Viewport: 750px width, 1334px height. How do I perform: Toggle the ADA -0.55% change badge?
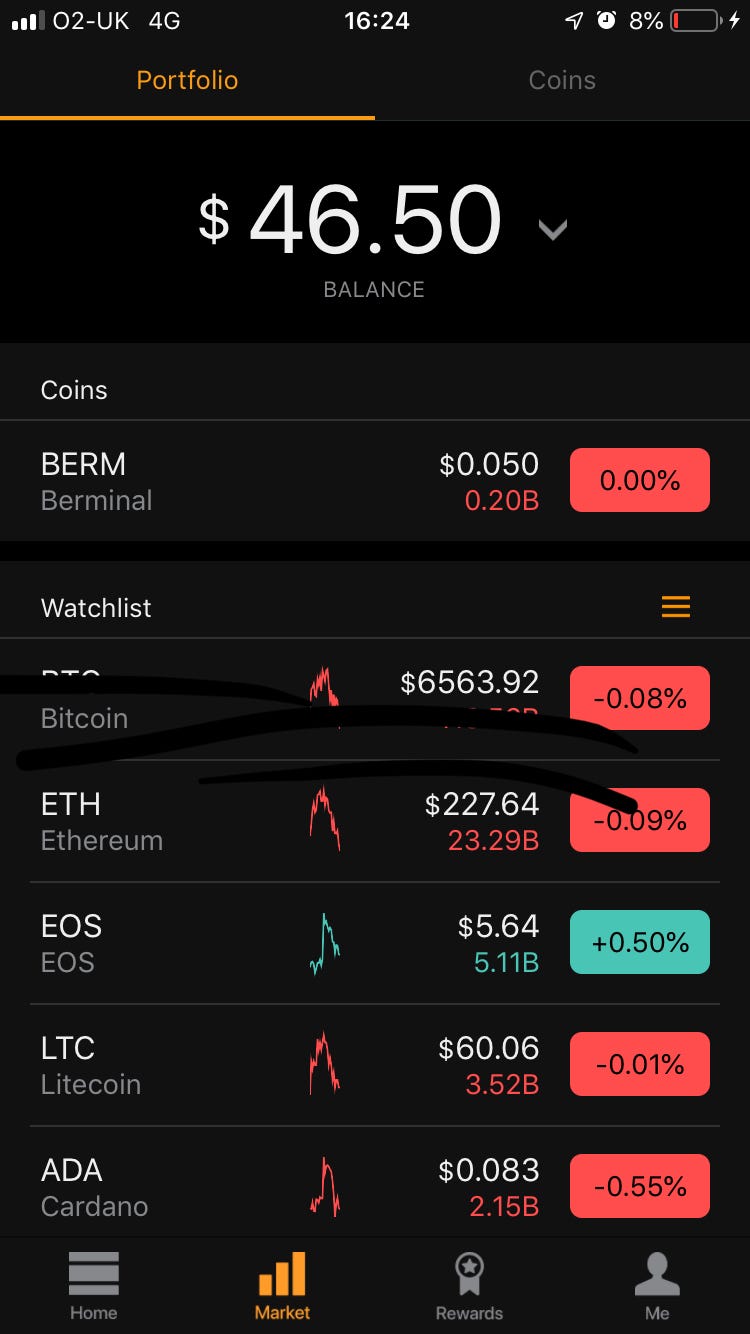pyautogui.click(x=640, y=1186)
